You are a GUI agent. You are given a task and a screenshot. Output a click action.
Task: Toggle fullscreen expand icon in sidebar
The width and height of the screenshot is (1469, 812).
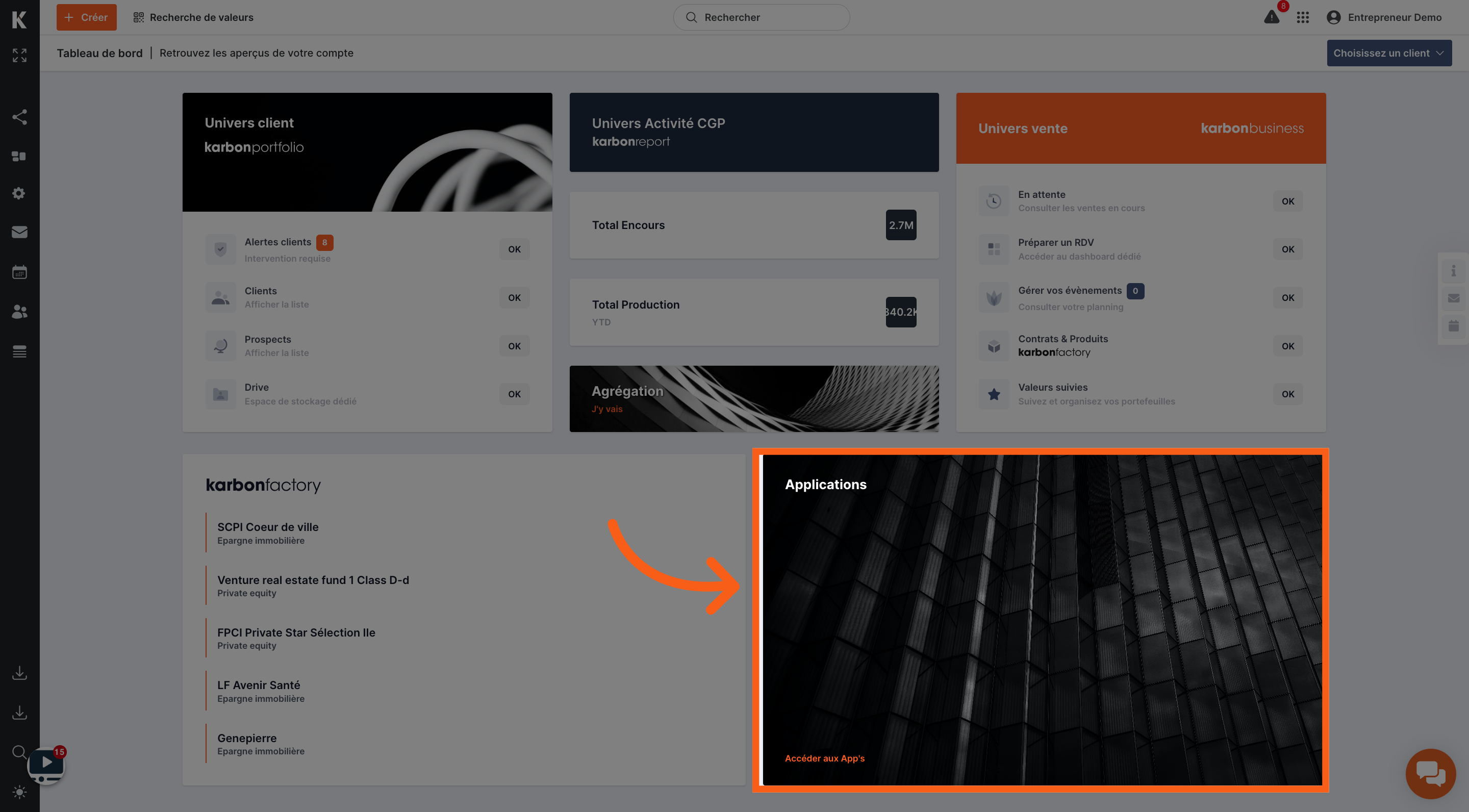point(19,55)
